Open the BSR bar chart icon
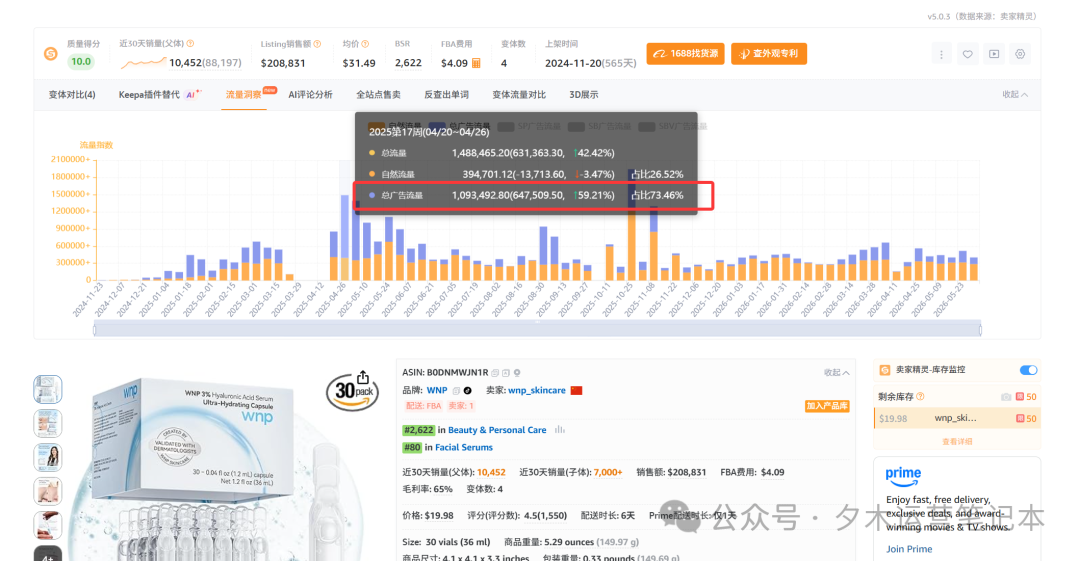1080x561 pixels. click(x=559, y=429)
